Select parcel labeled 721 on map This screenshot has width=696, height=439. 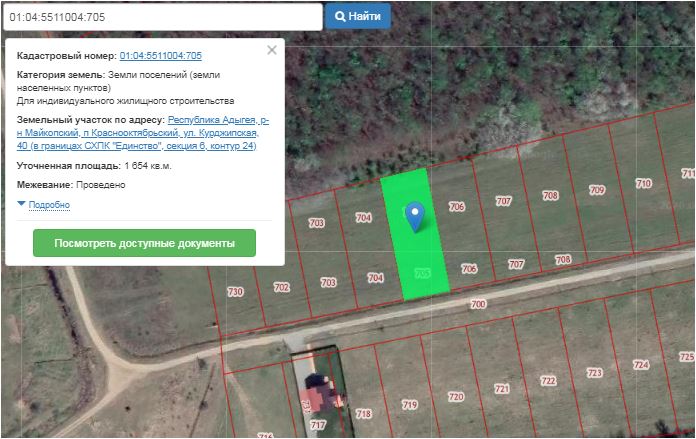tap(502, 389)
